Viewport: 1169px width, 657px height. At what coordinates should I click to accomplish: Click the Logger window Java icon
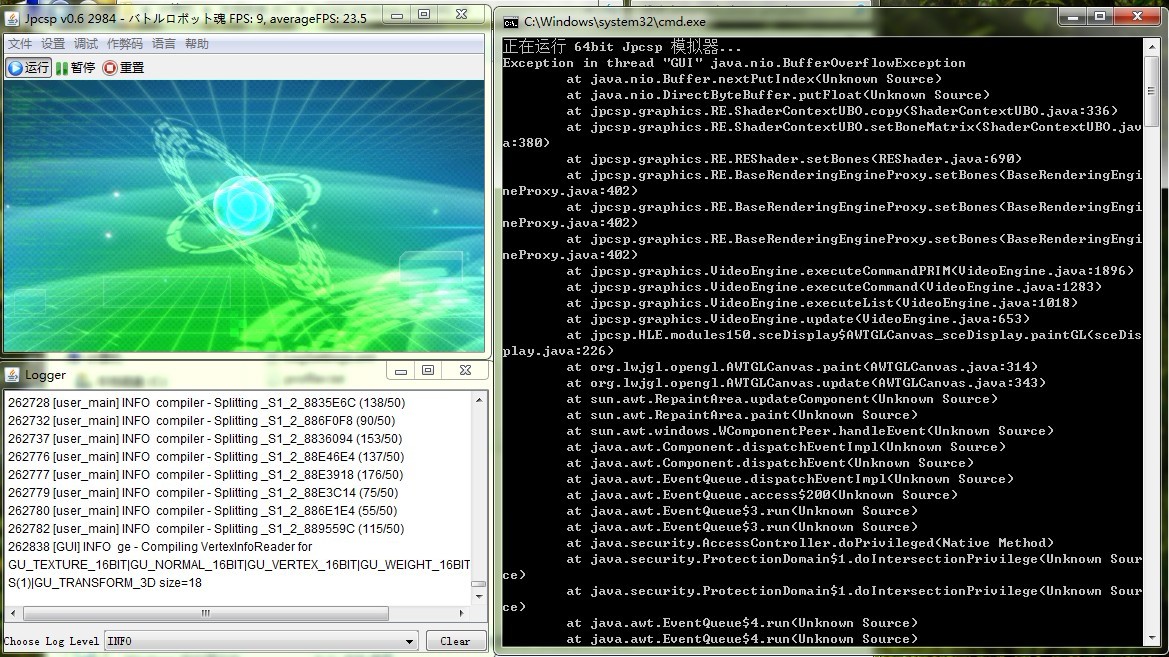(12, 375)
